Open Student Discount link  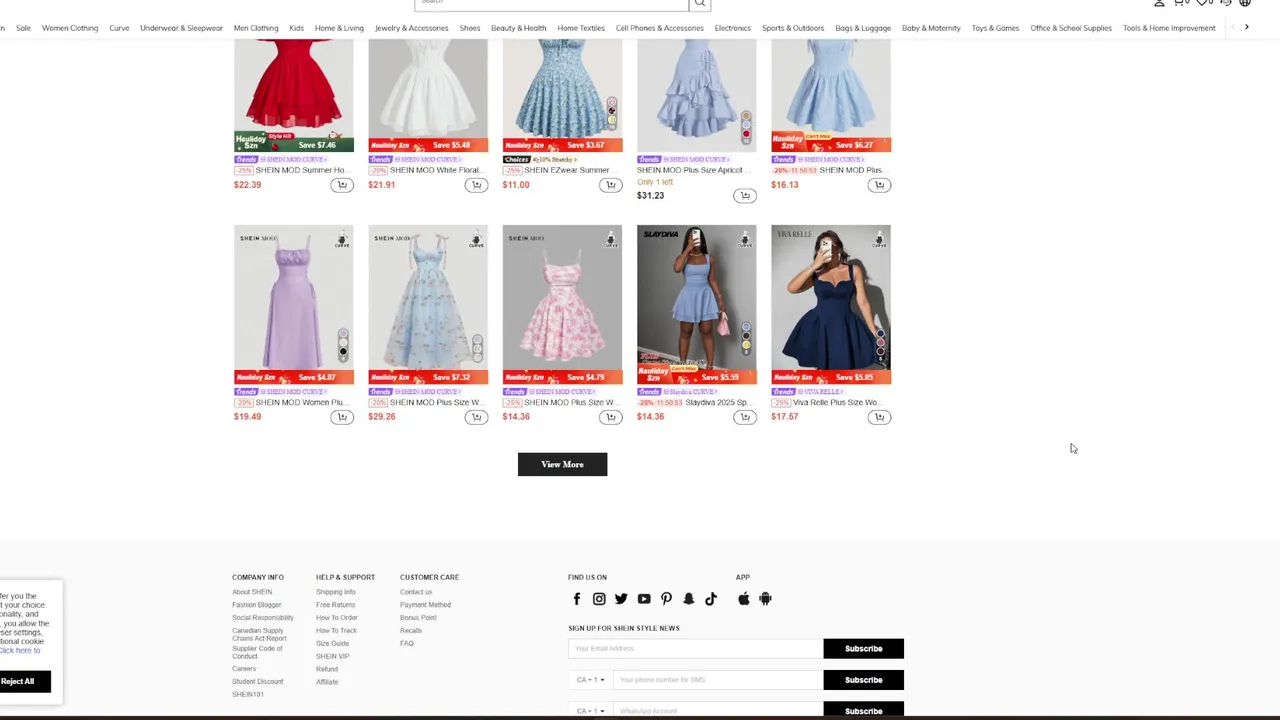258,682
